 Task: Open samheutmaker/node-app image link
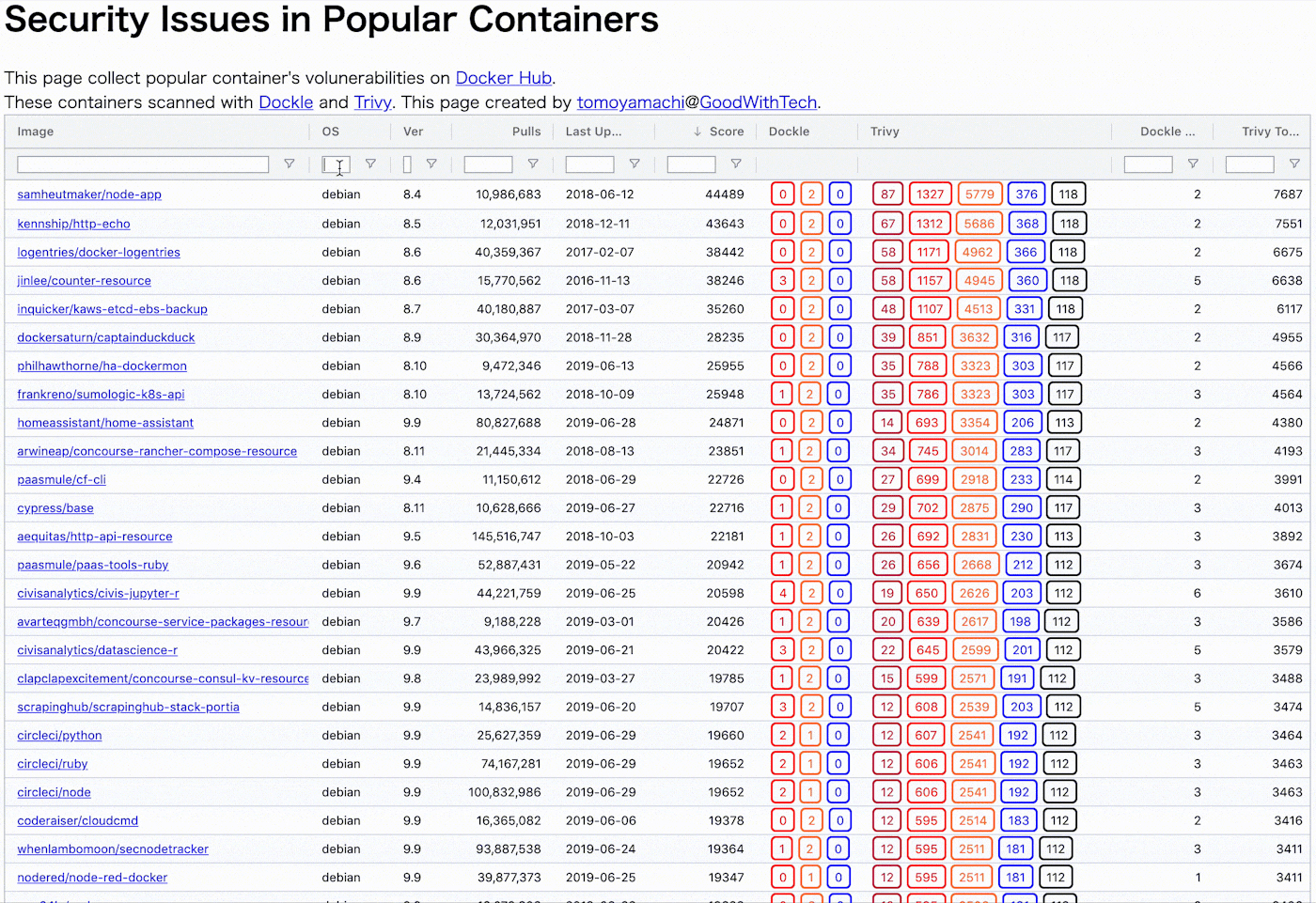89,195
